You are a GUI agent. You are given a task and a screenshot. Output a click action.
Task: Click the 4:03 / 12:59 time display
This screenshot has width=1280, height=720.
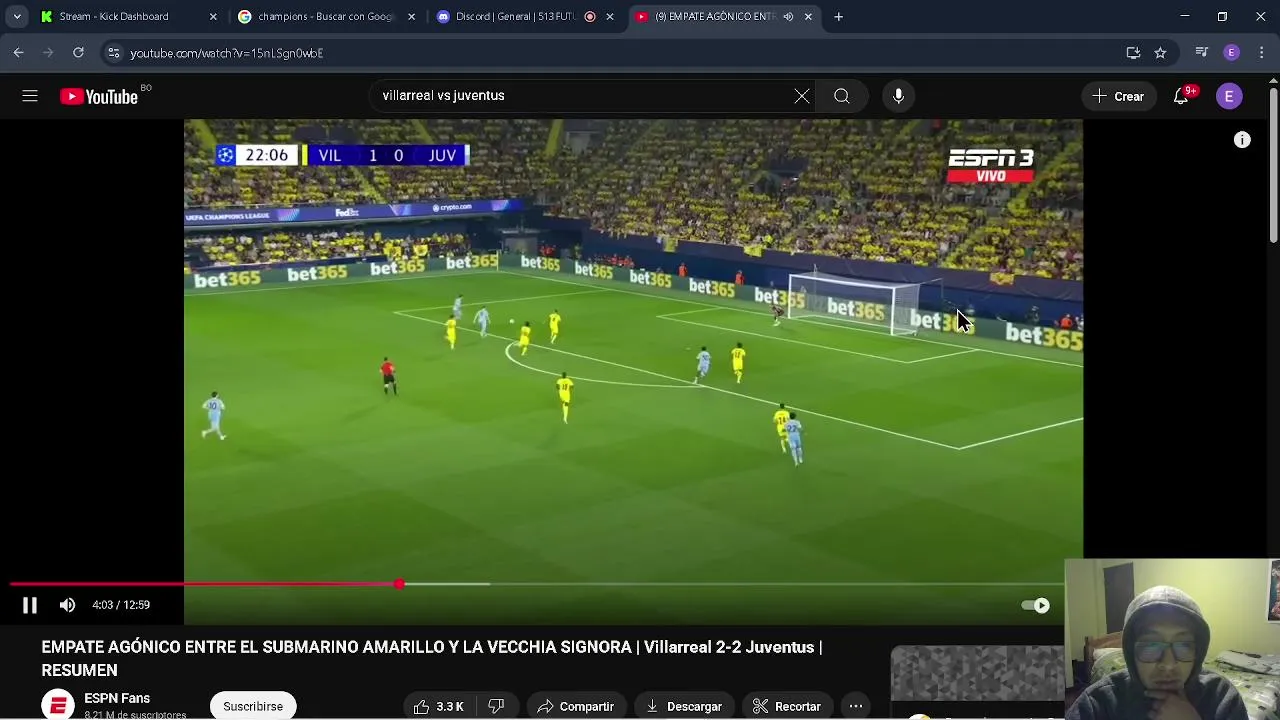pos(121,605)
